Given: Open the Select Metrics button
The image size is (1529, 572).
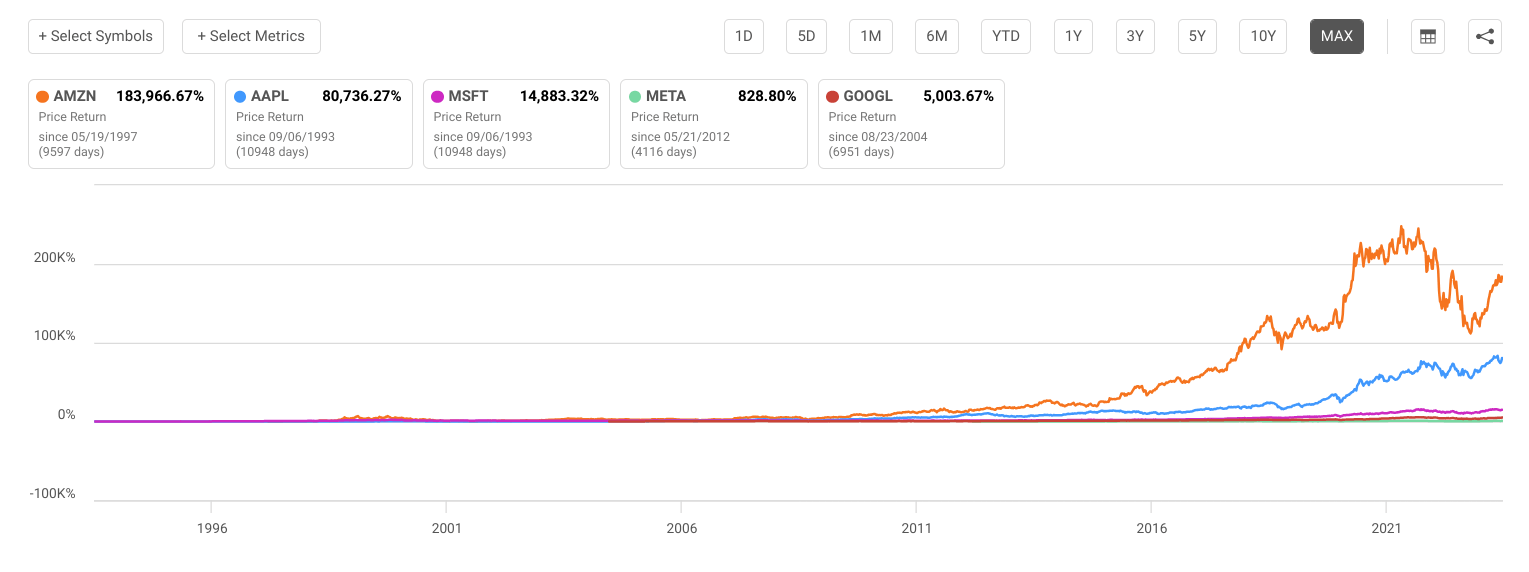Looking at the screenshot, I should coord(251,36).
